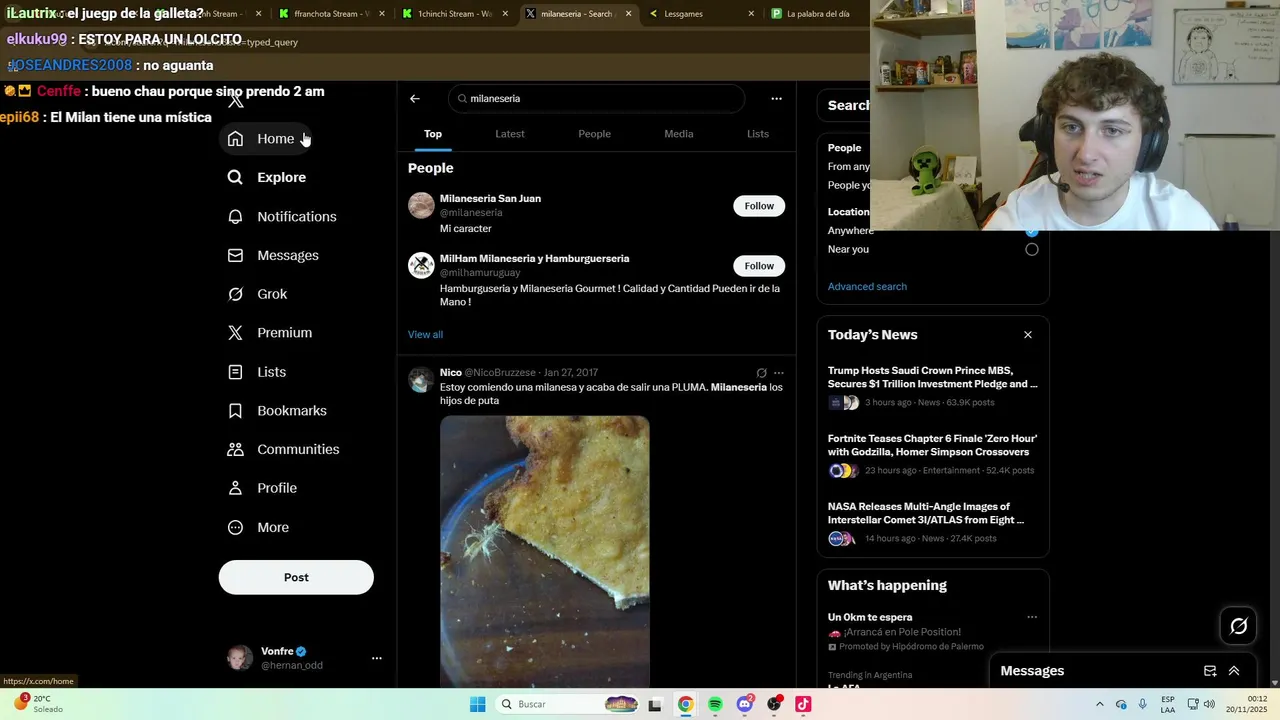Open Premium in the sidebar
Viewport: 1280px width, 720px height.
pos(270,333)
